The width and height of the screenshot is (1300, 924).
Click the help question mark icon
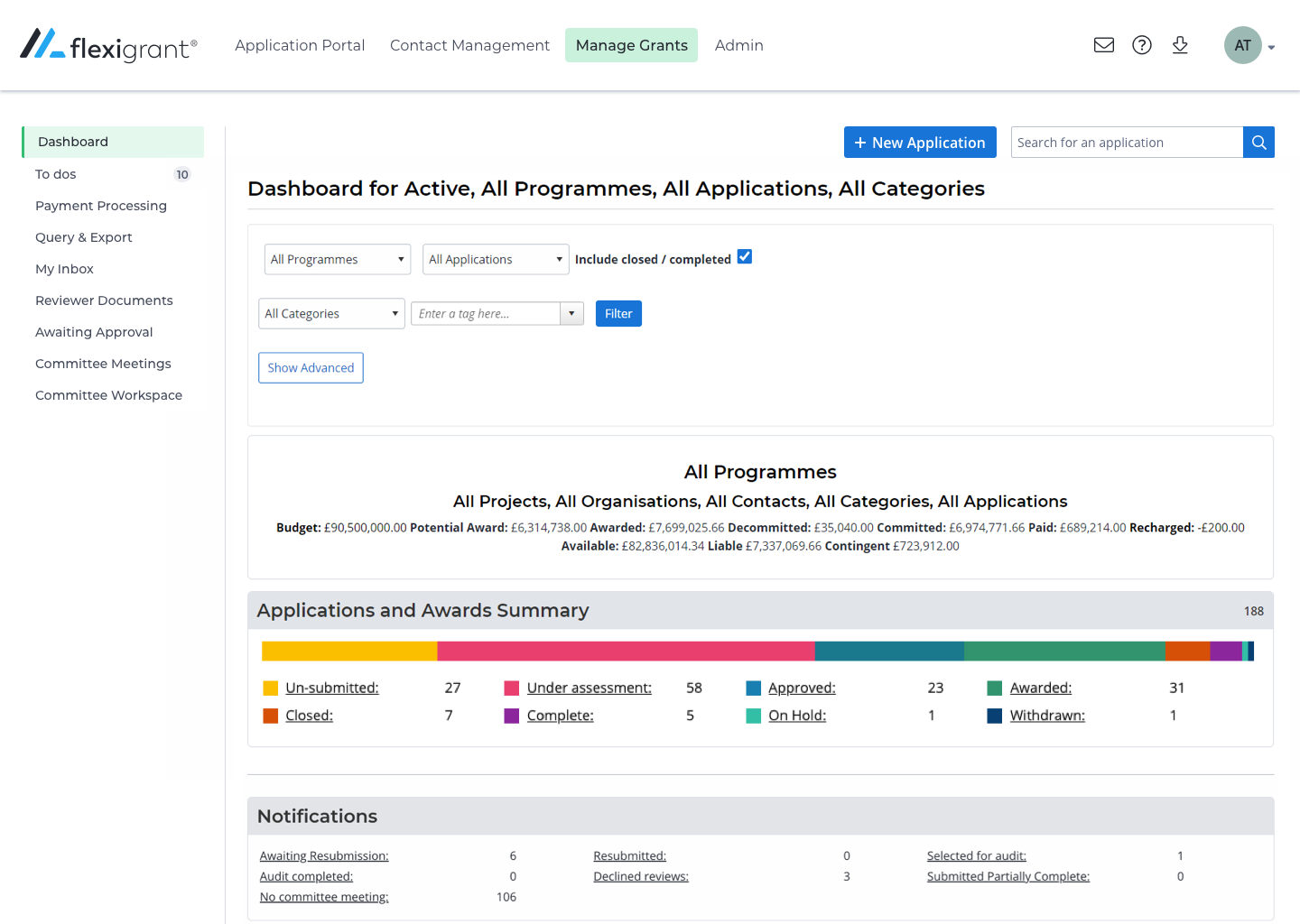point(1142,45)
